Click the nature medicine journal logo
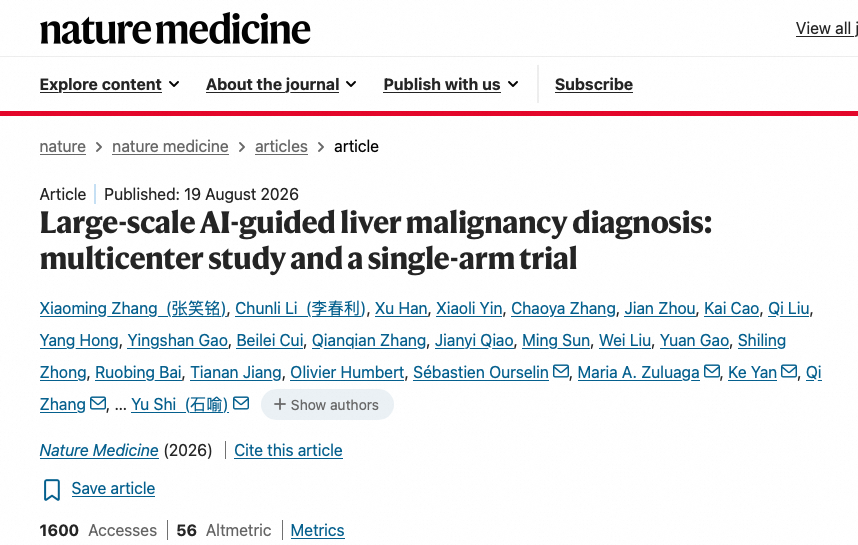The image size is (858, 545). point(175,30)
